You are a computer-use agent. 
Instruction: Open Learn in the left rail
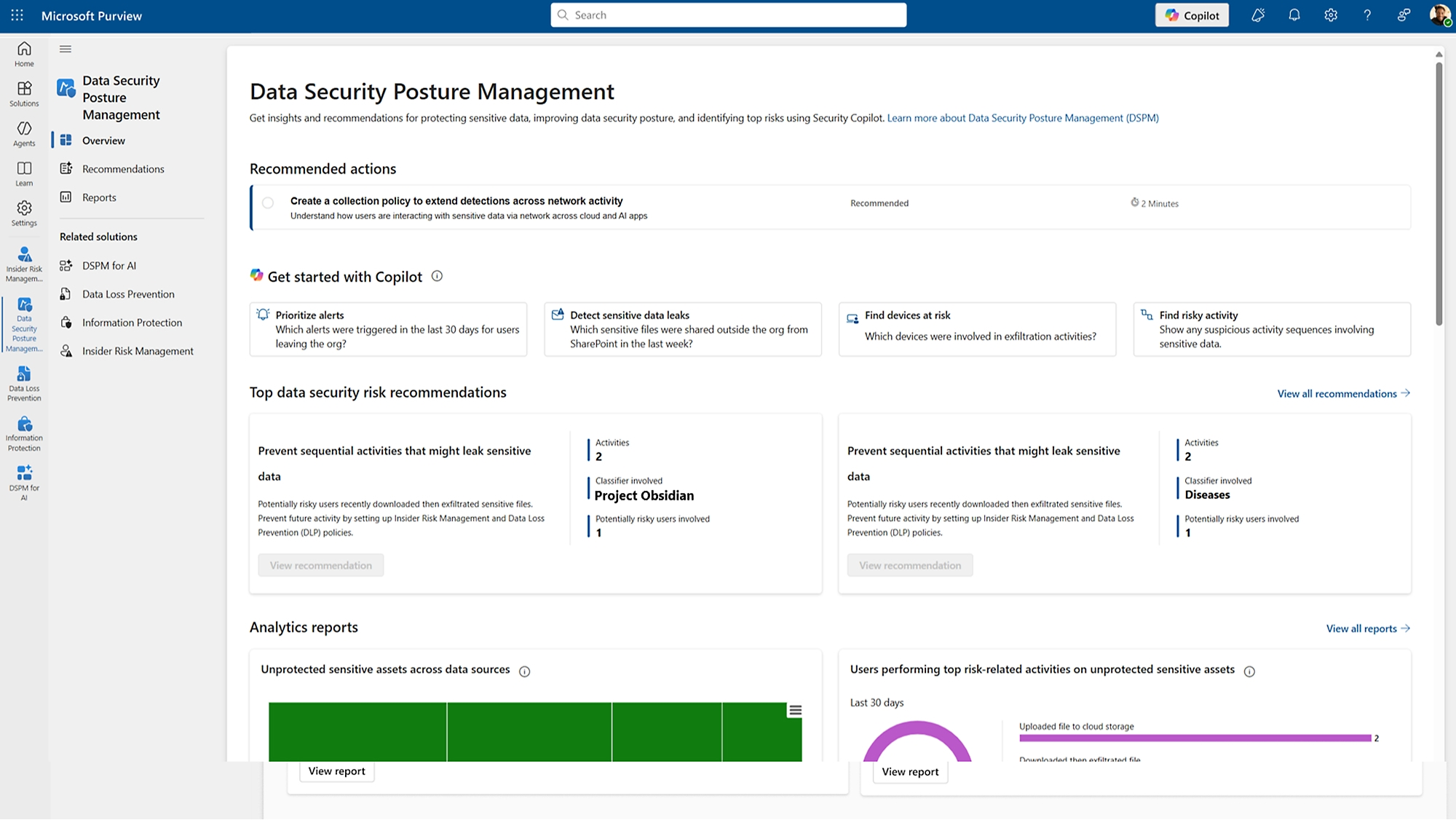tap(24, 174)
